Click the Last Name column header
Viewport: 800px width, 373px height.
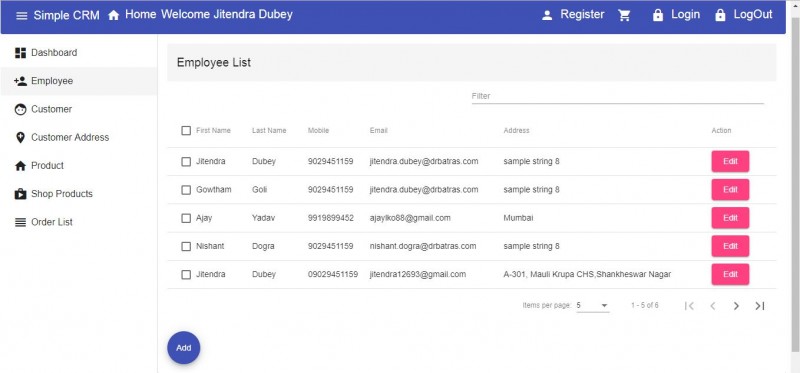269,131
